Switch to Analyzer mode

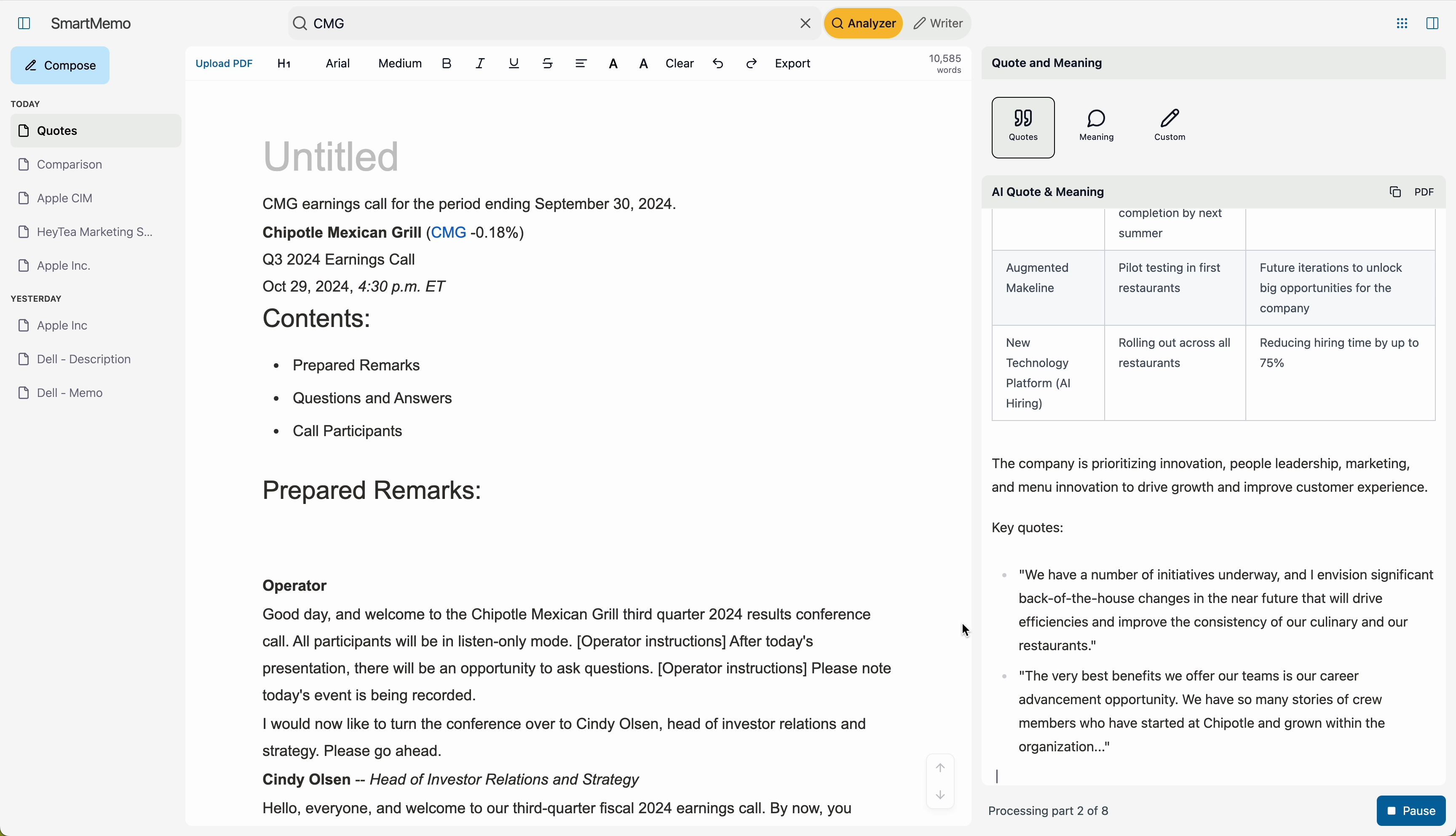863,24
